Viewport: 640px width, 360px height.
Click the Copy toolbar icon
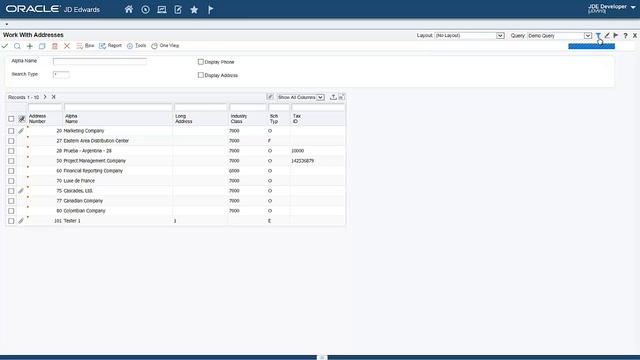tap(42, 46)
